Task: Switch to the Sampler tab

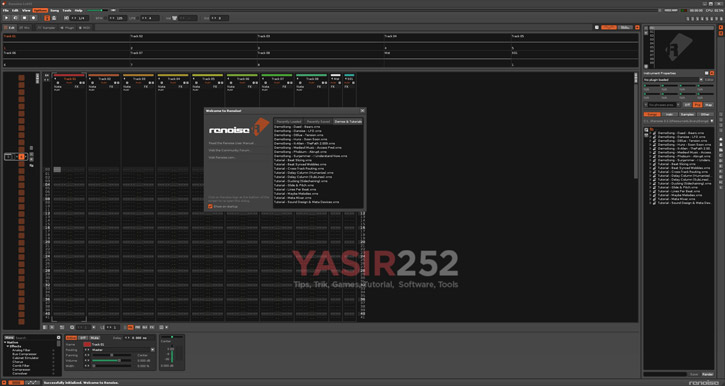Action: [x=46, y=28]
